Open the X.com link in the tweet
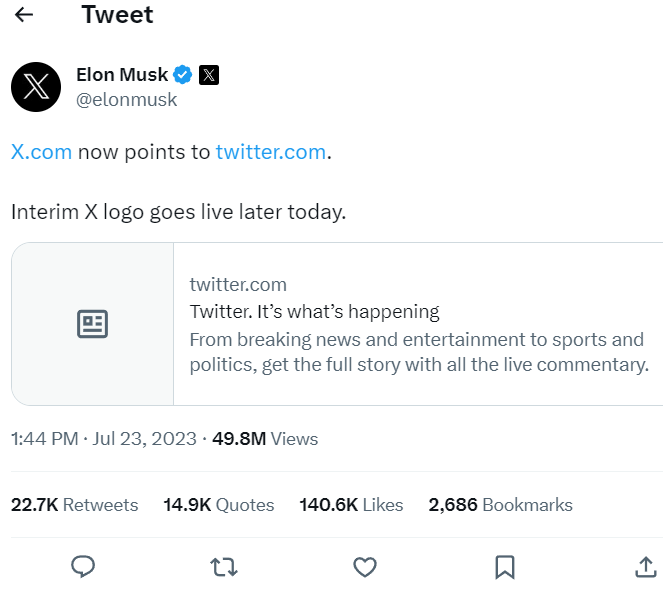Image resolution: width=663 pixels, height=592 pixels. 41,152
